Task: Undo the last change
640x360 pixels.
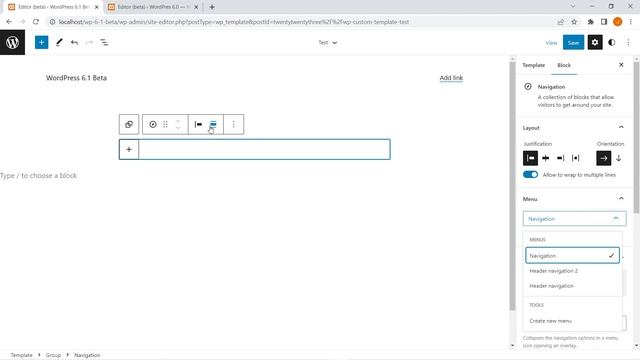Action: coord(74,42)
